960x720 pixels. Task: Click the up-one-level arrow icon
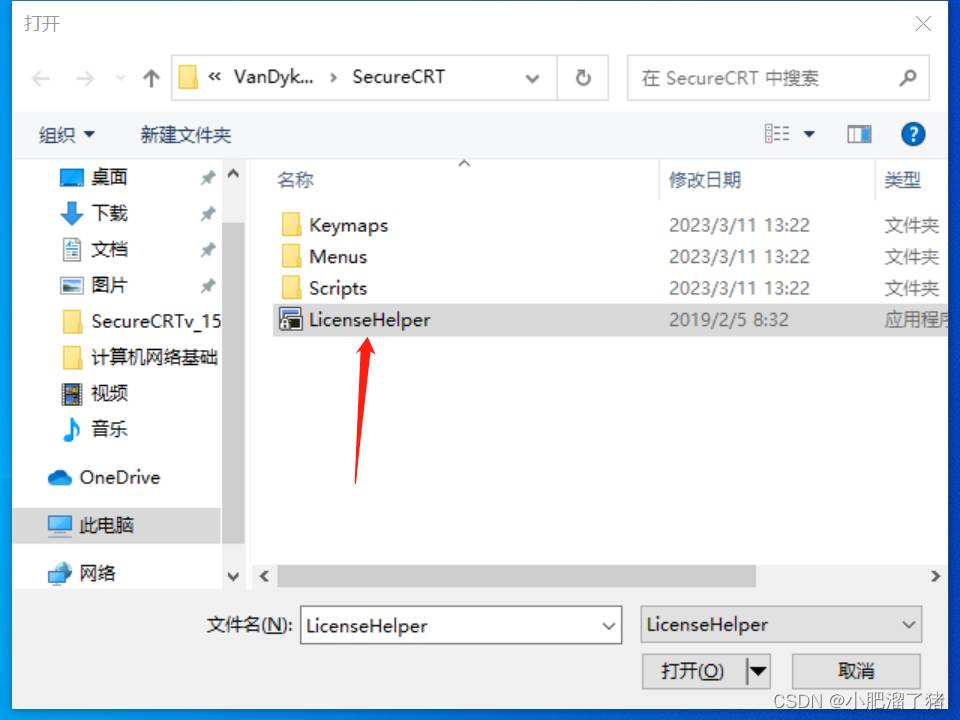pyautogui.click(x=151, y=78)
